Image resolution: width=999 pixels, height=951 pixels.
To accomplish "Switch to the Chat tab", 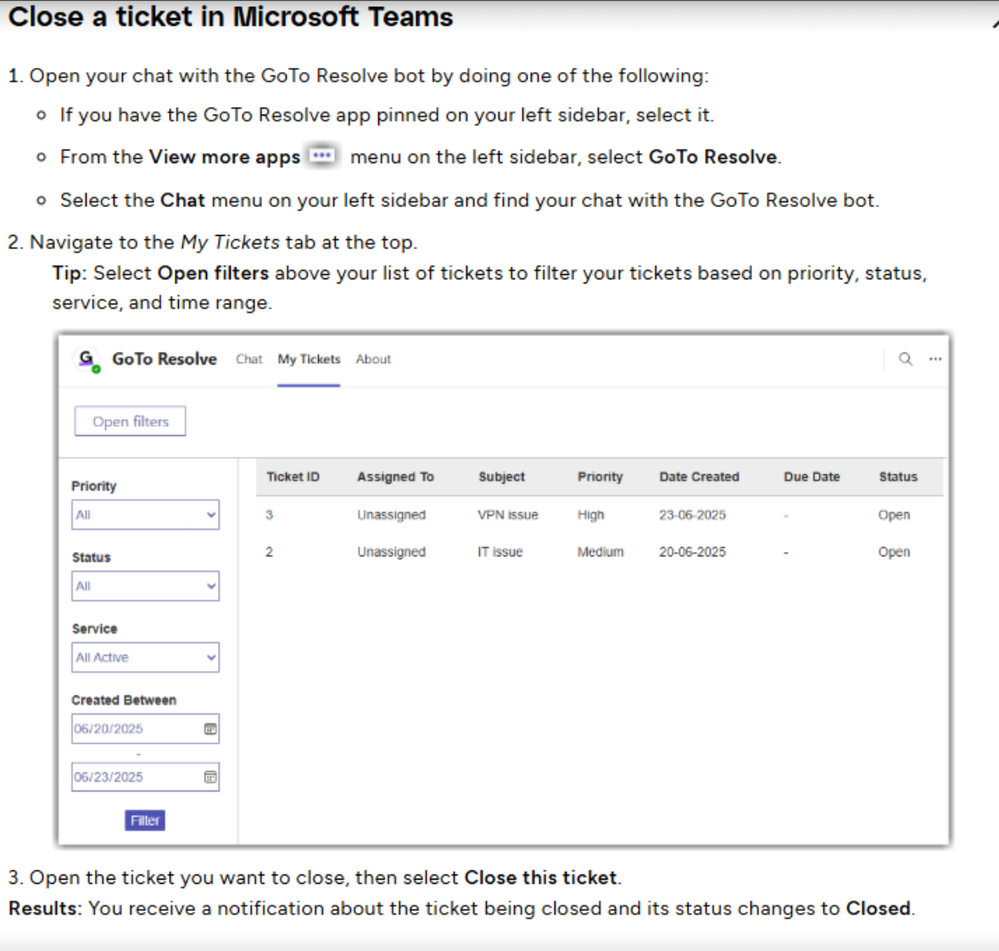I will point(249,359).
